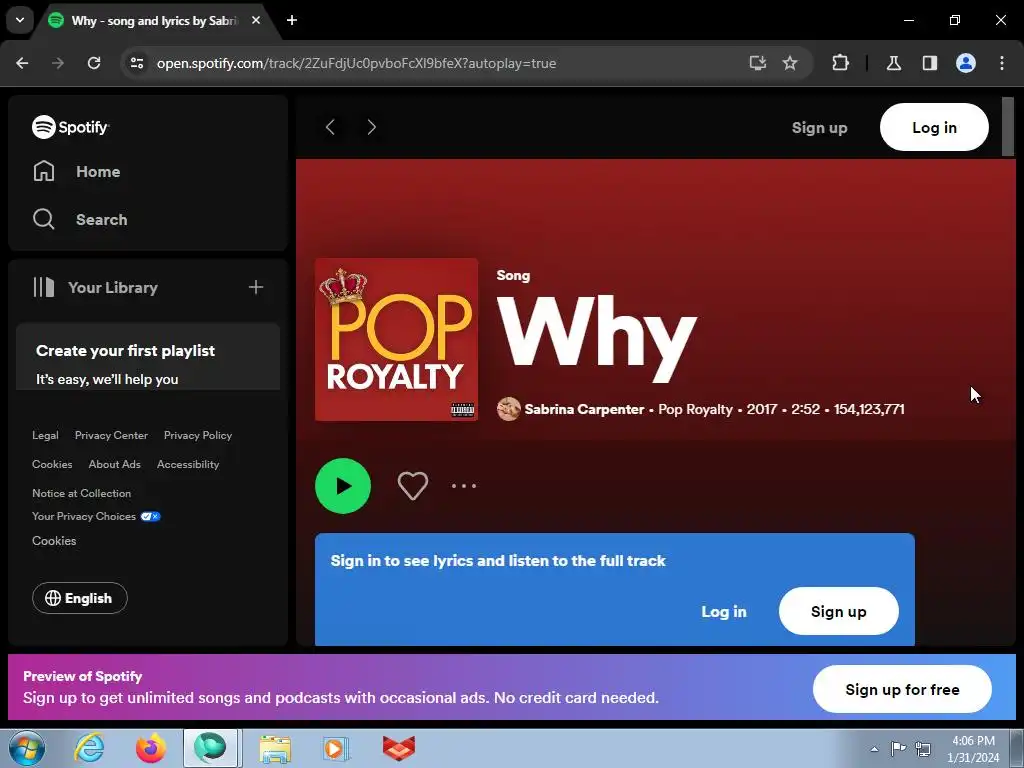Viewport: 1024px width, 768px height.
Task: Open the Home page from the sidebar
Action: pos(76,172)
